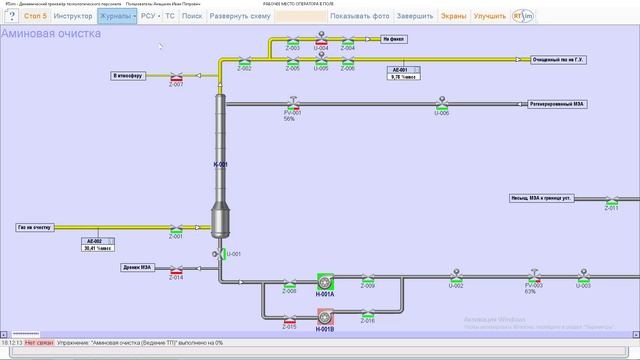The width and height of the screenshot is (640, 360).
Task: Click Насыщ. МЭА к границе уст. label
Action: point(541,198)
